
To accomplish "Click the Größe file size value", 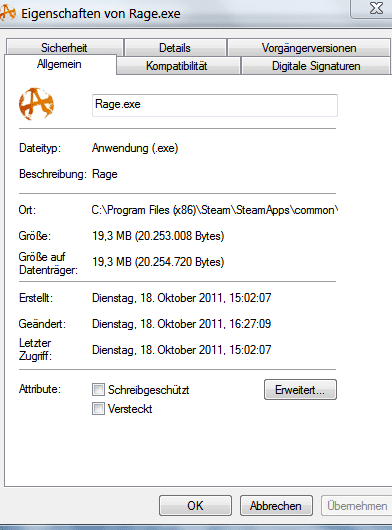I will click(158, 236).
